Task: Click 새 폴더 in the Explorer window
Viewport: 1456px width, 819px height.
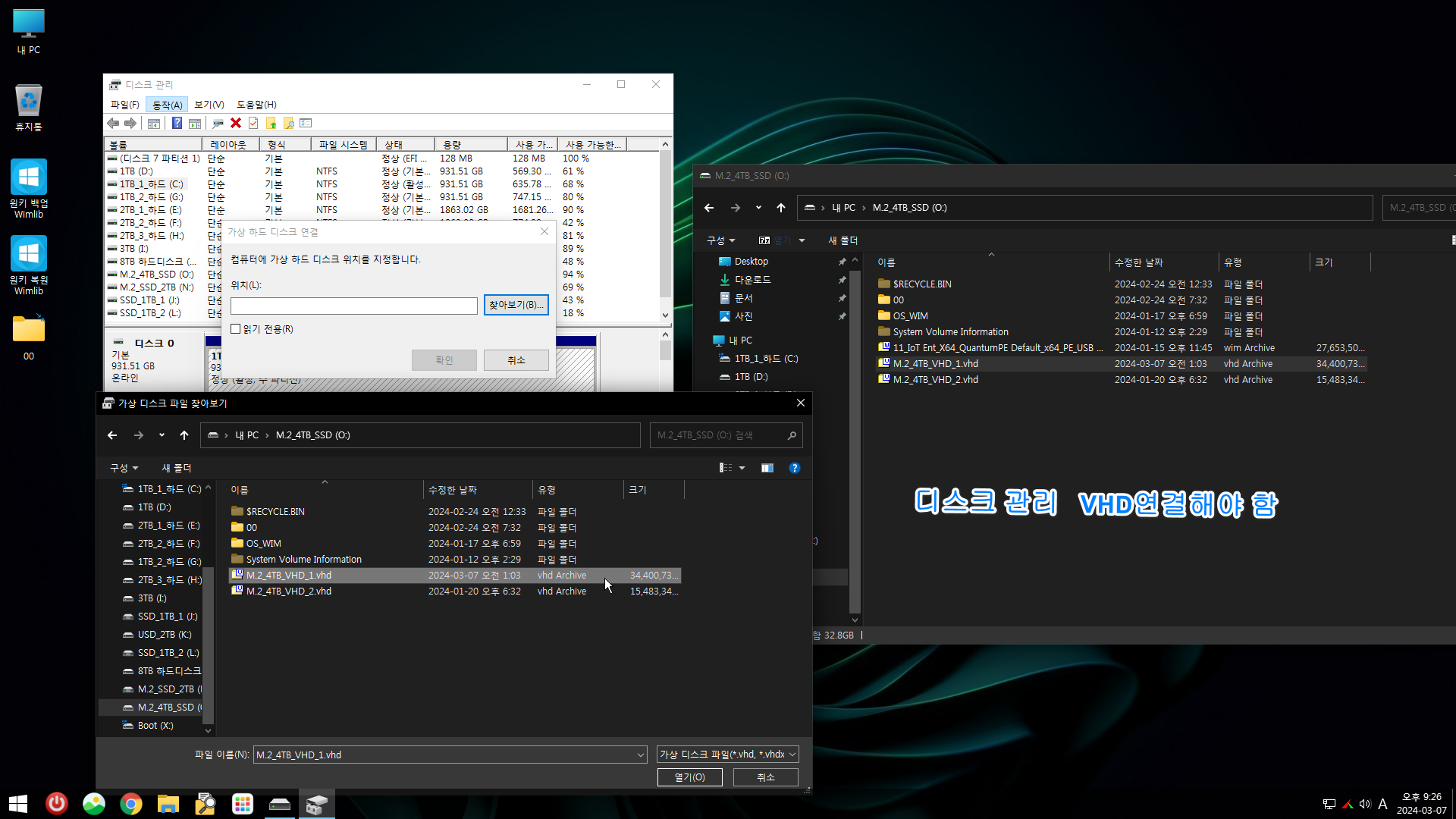Action: 843,240
